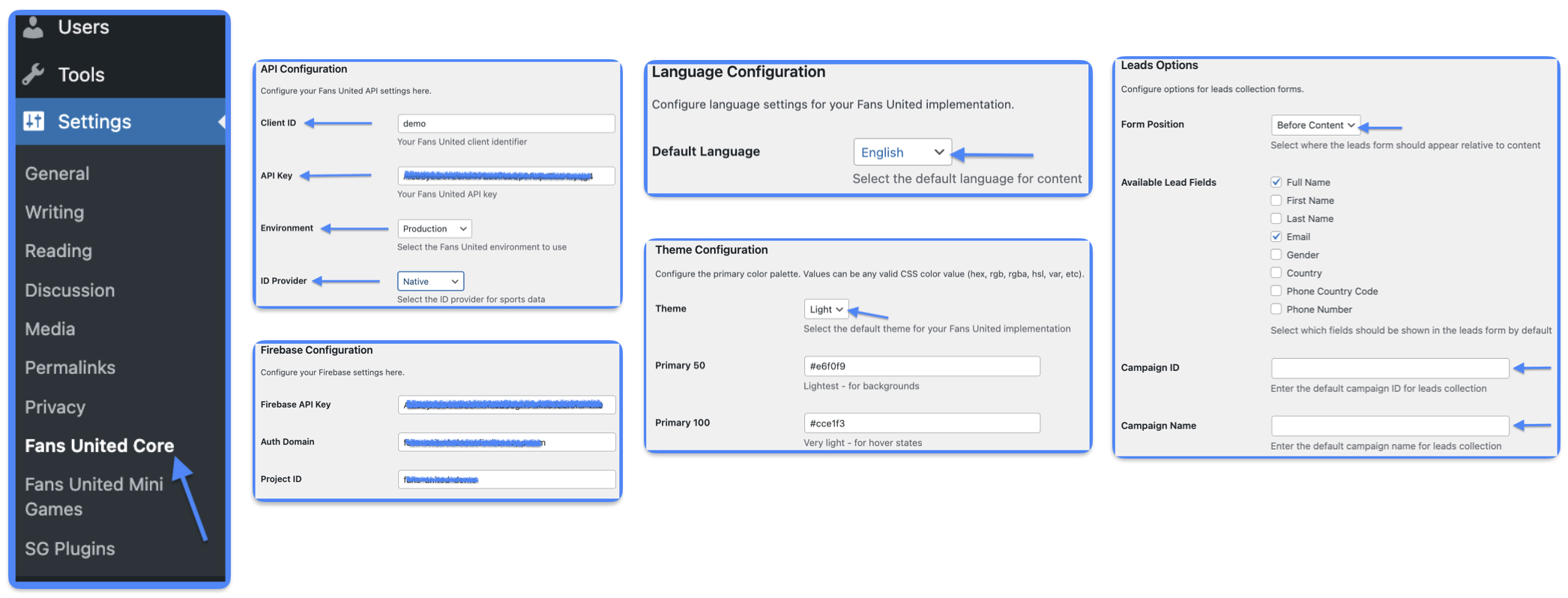Screen dimensions: 1568x598
Task: Click the 'Language Configuration' heading
Action: pos(738,72)
